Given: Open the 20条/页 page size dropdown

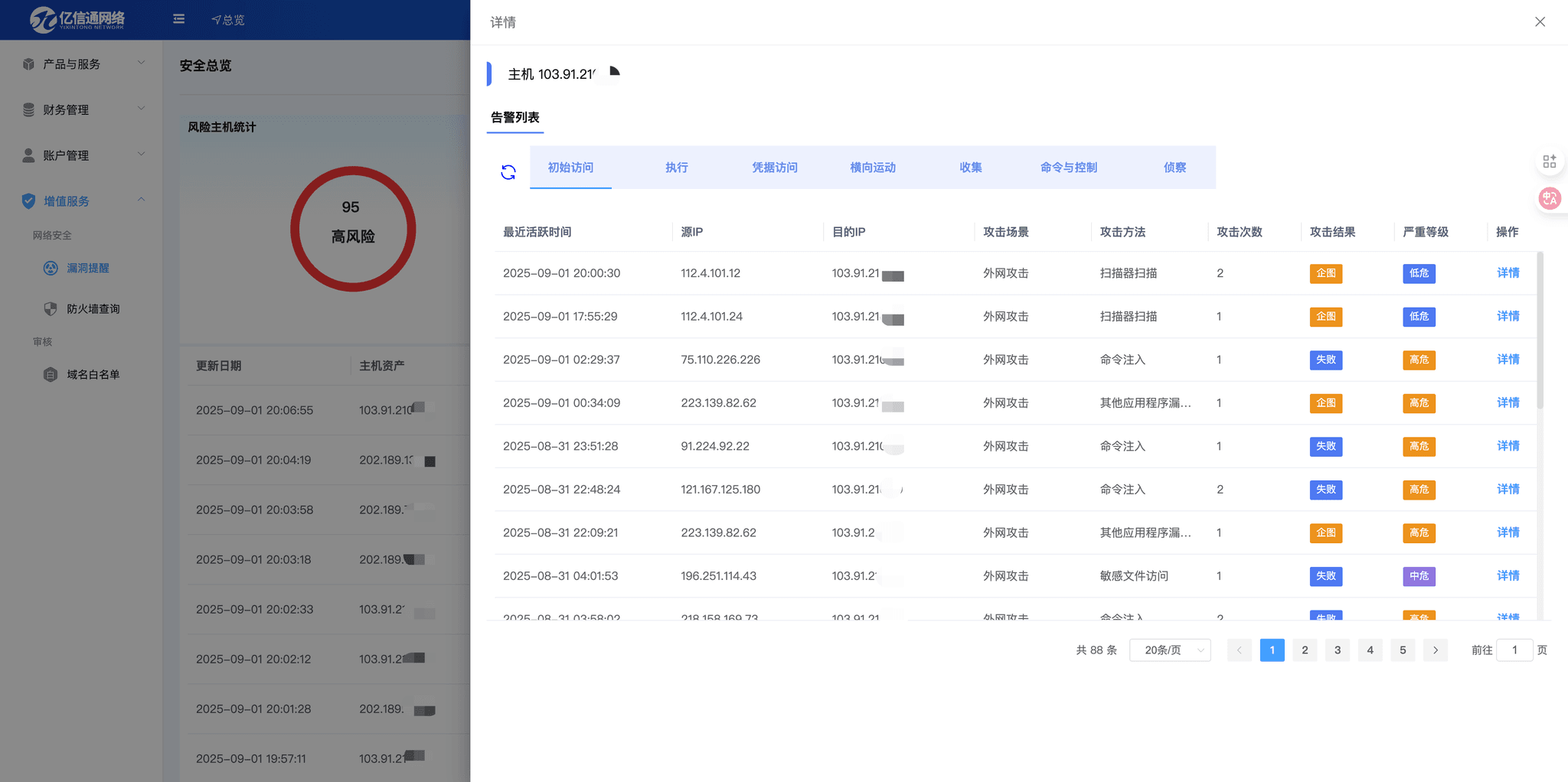Looking at the screenshot, I should (x=1170, y=650).
